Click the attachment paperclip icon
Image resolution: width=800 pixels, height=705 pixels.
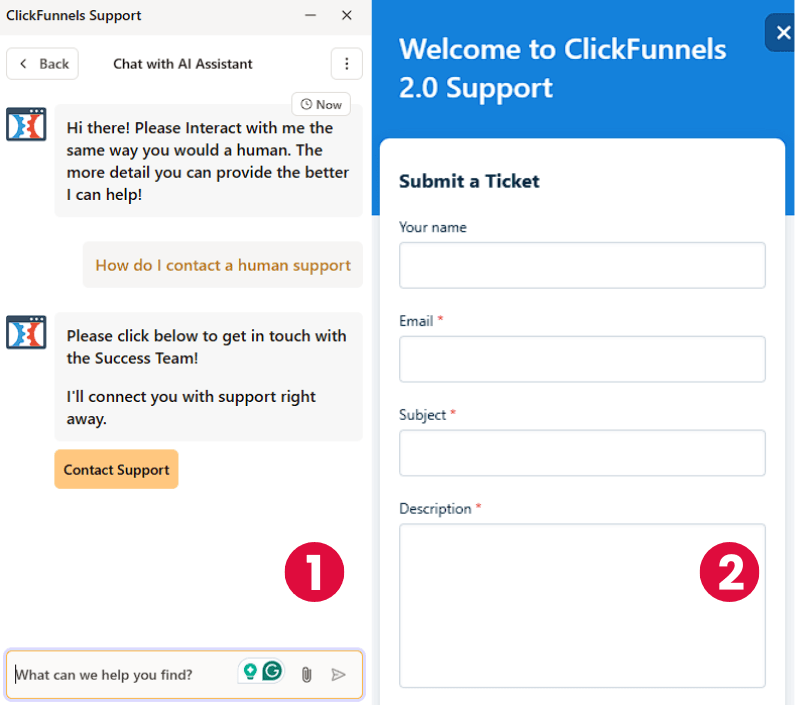[x=306, y=674]
